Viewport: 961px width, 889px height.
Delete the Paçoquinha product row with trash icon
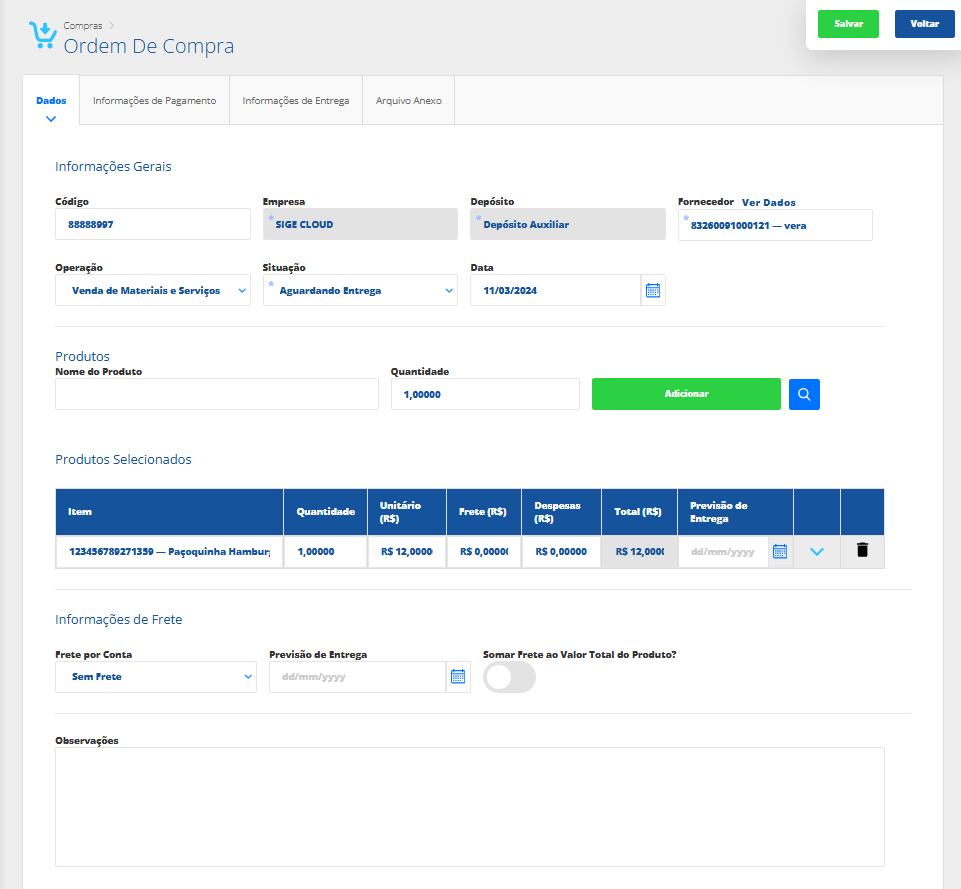tap(862, 551)
